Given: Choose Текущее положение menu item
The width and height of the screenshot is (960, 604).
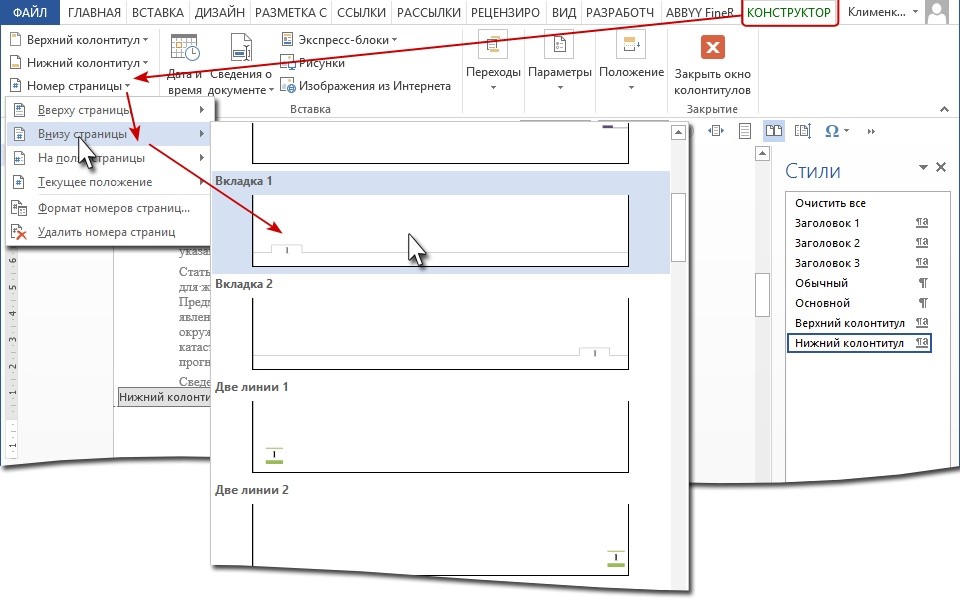Looking at the screenshot, I should pyautogui.click(x=110, y=182).
